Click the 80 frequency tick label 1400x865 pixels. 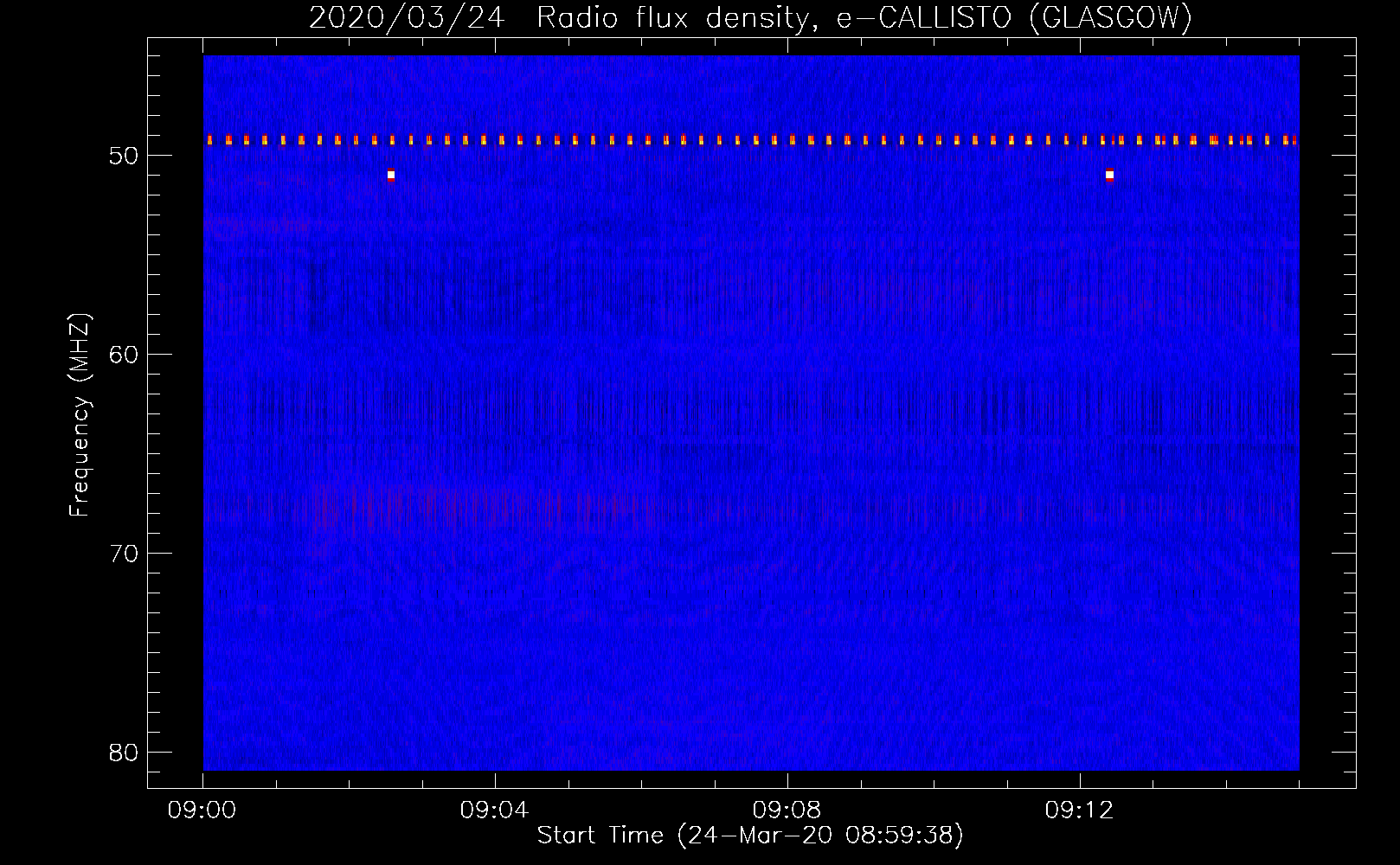click(x=125, y=753)
